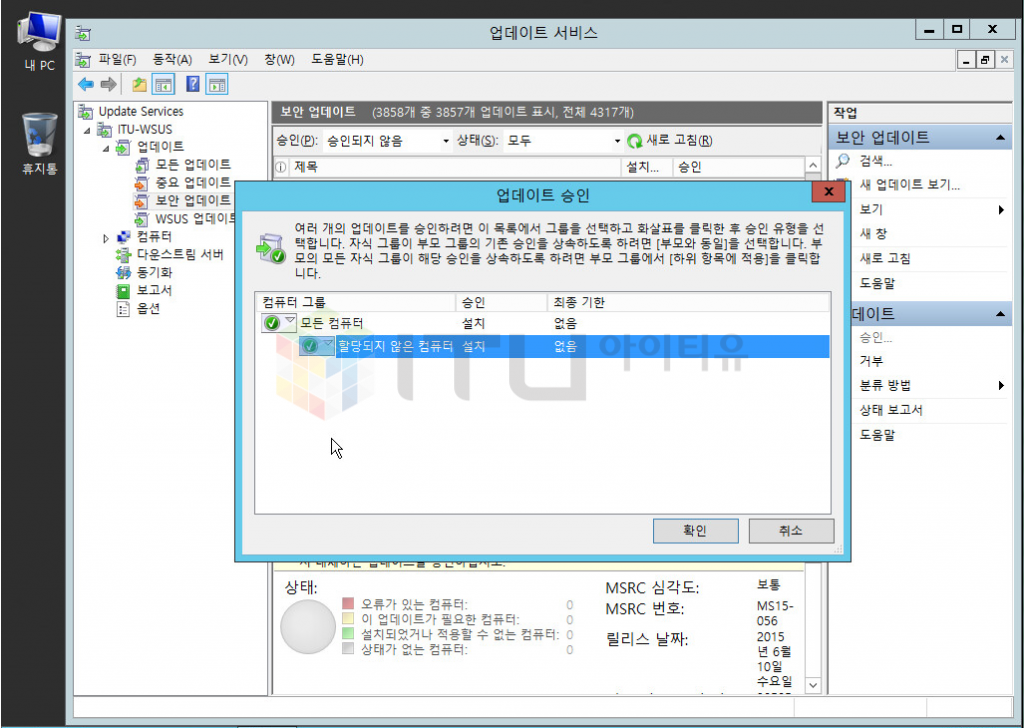The width and height of the screenshot is (1024, 728).
Task: Toggle the Show/Hide Action Pane icon
Action: [x=216, y=85]
